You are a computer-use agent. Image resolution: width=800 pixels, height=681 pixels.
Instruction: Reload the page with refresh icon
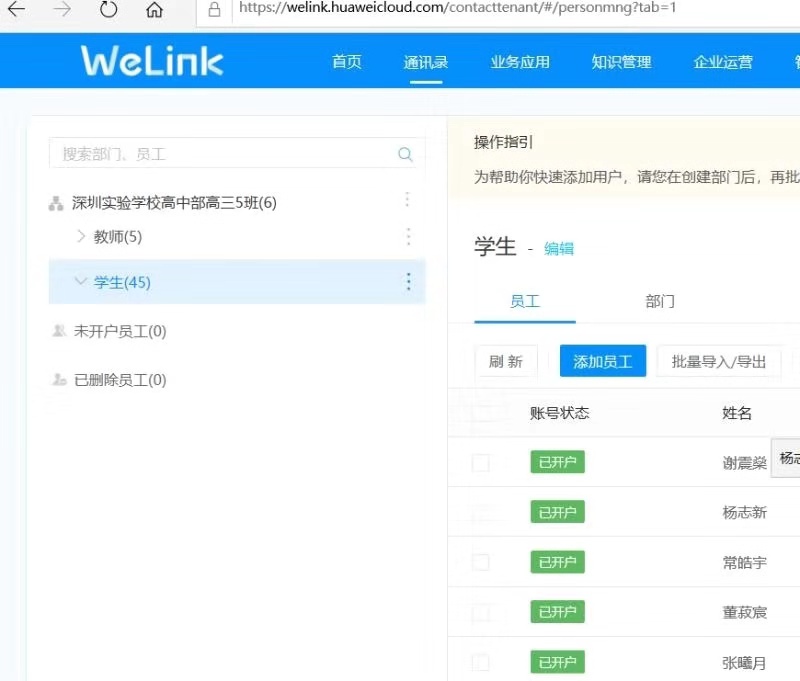108,9
